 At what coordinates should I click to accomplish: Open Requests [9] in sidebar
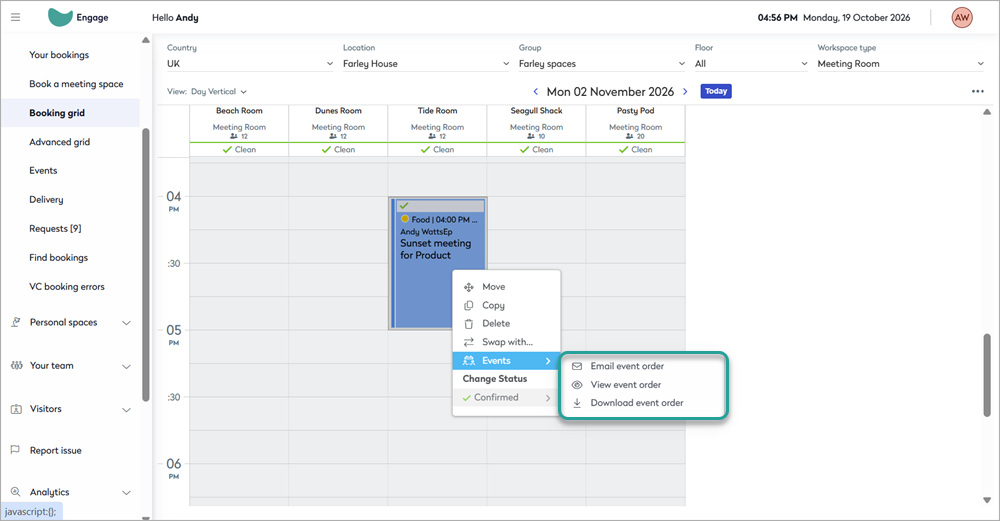pyautogui.click(x=55, y=229)
